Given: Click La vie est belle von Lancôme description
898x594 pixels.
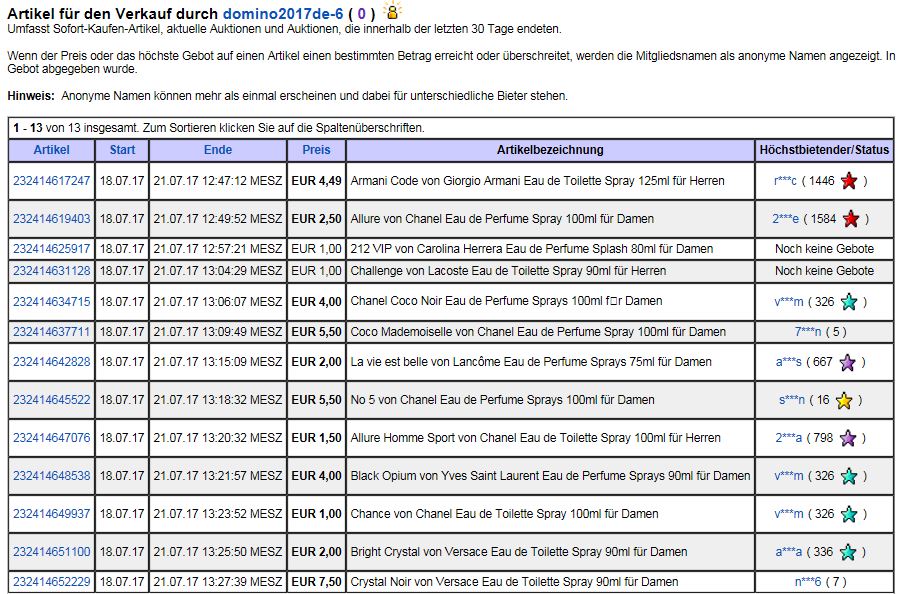Looking at the screenshot, I should 531,362.
